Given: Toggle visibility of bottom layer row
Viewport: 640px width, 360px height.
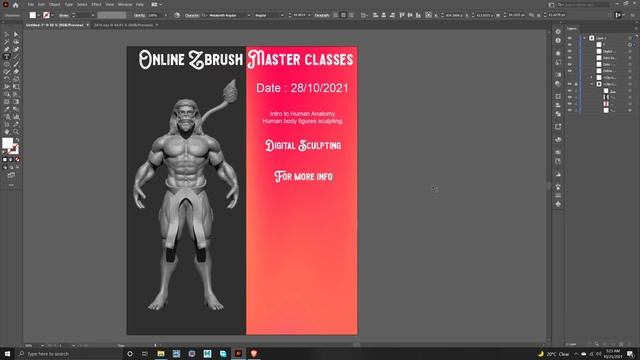Looking at the screenshot, I should click(x=570, y=110).
